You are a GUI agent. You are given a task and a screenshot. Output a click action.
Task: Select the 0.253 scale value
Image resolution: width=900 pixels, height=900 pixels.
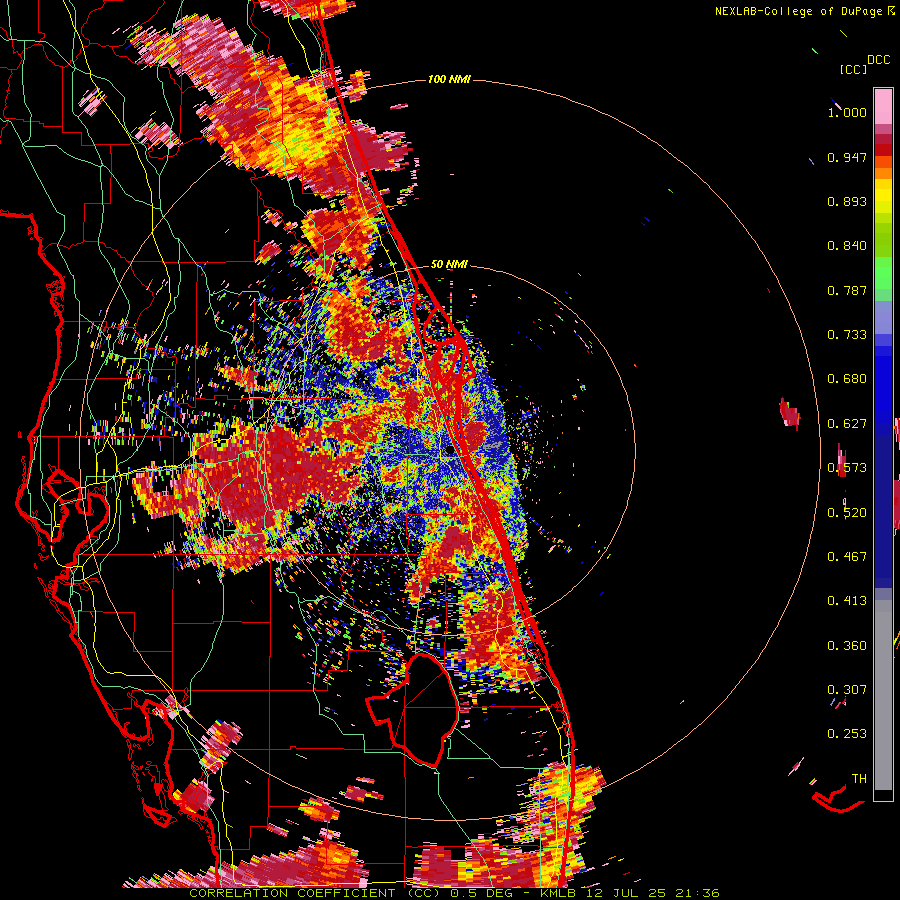[847, 734]
